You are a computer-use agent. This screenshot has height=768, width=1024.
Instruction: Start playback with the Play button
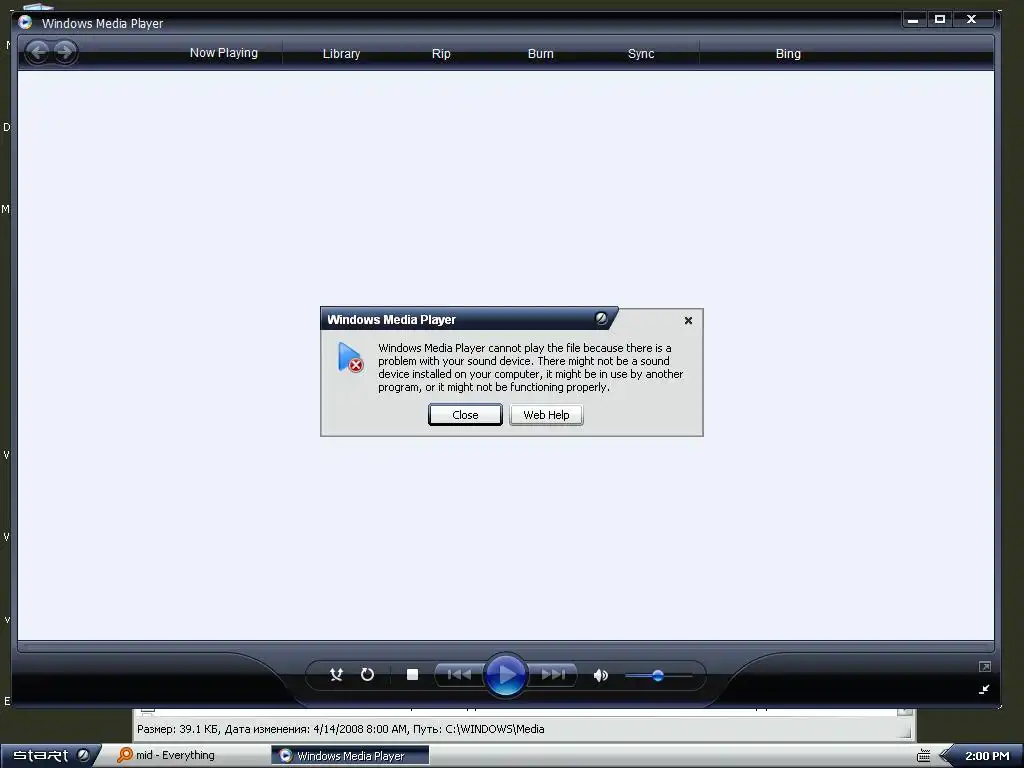505,675
